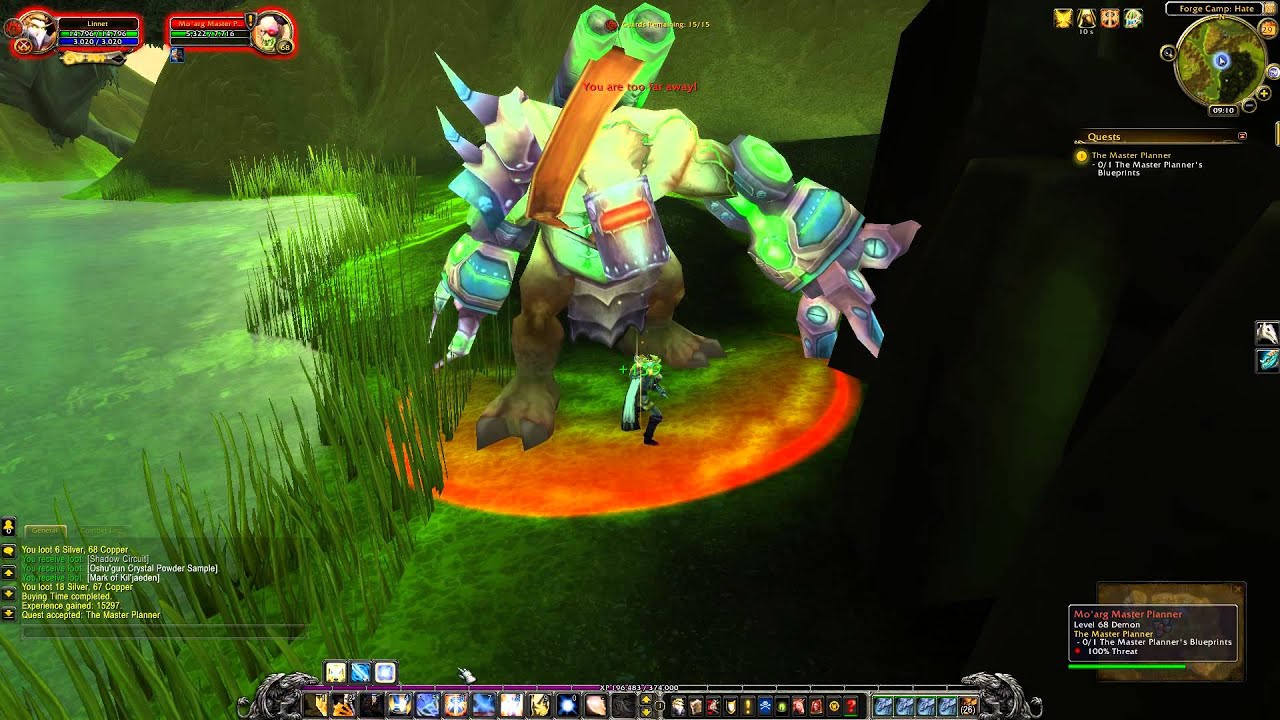The width and height of the screenshot is (1280, 720).
Task: Open the chat menu speech bubble button
Action: point(8,551)
